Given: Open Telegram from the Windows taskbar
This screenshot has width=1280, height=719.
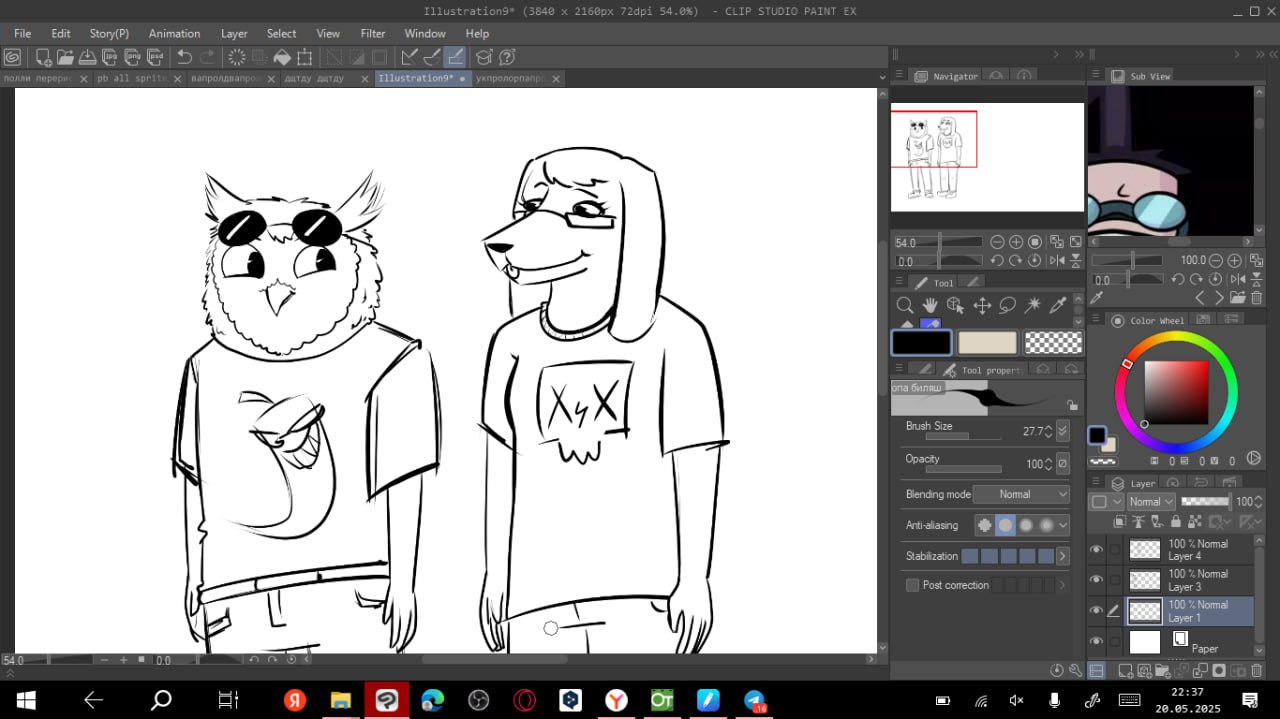Looking at the screenshot, I should 754,700.
